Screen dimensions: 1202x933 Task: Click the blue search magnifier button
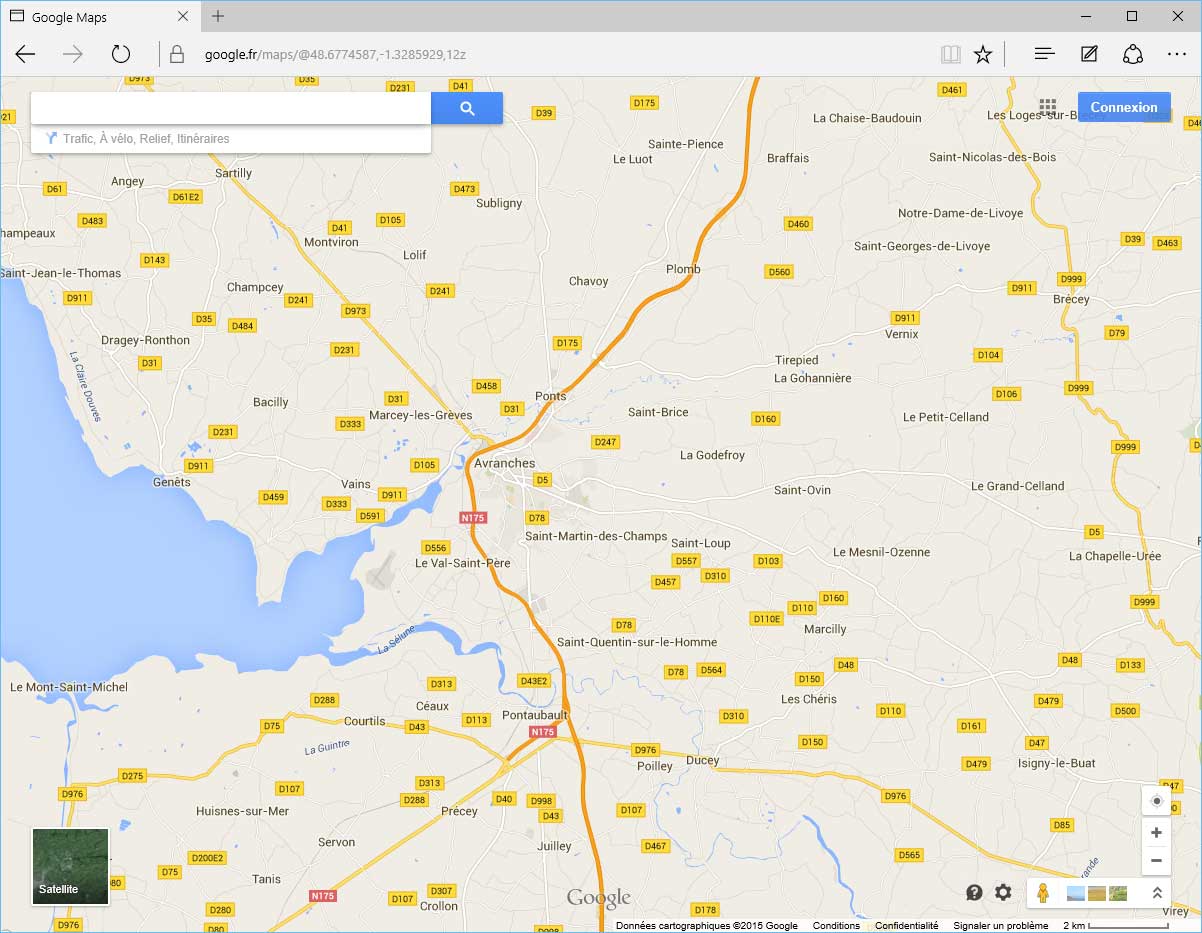[467, 108]
